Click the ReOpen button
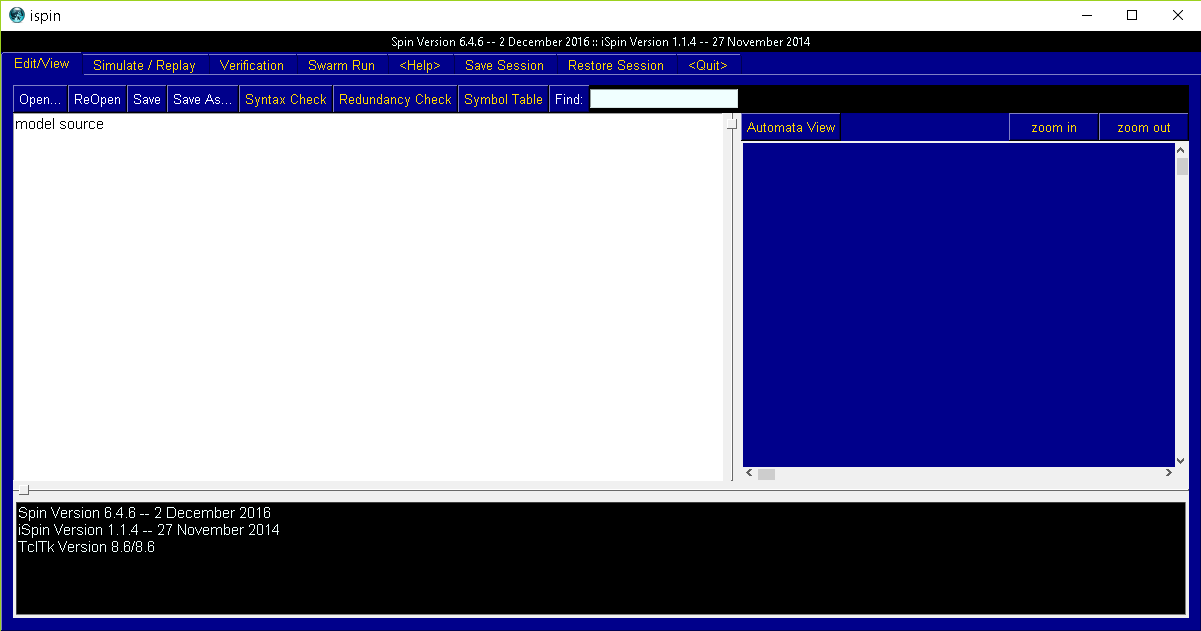The height and width of the screenshot is (631, 1201). pyautogui.click(x=97, y=99)
